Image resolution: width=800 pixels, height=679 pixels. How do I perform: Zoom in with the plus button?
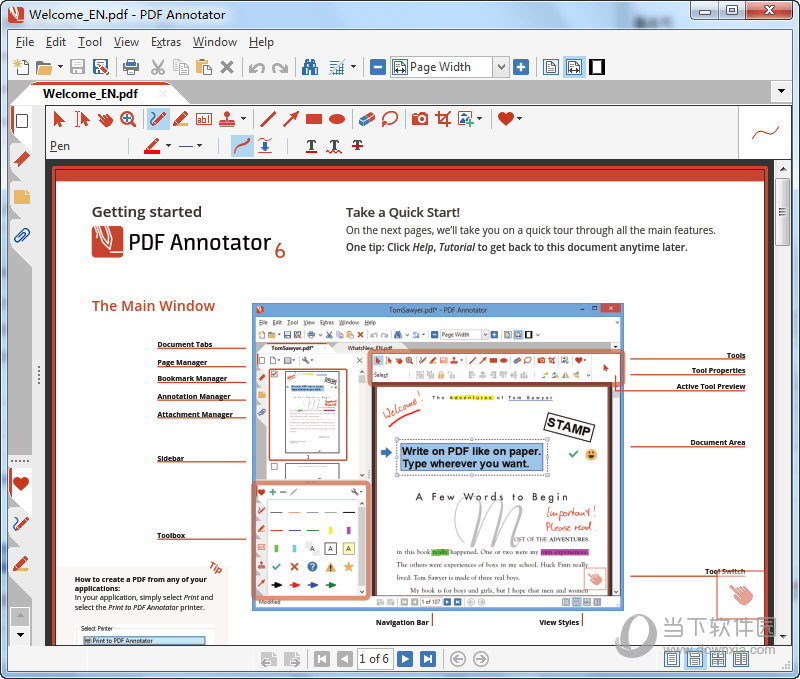[x=521, y=67]
